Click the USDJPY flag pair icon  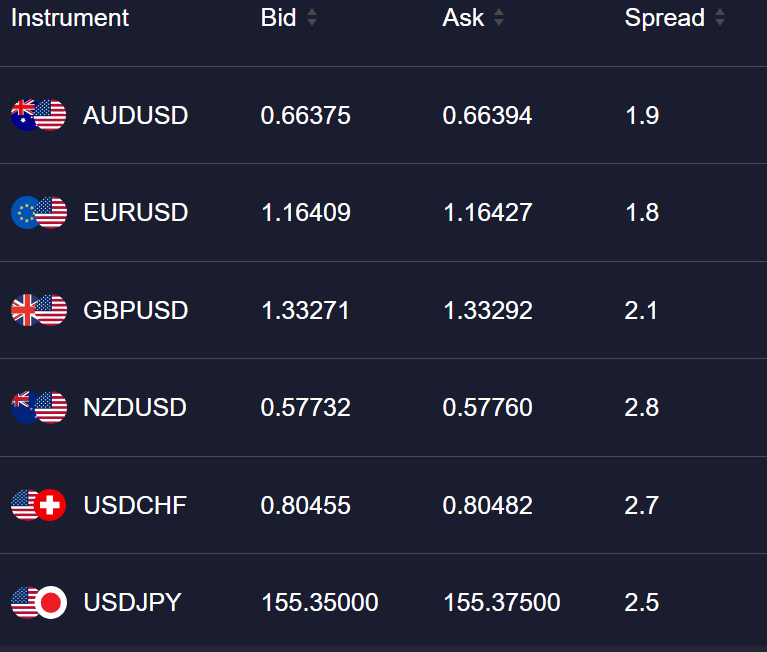(x=38, y=602)
